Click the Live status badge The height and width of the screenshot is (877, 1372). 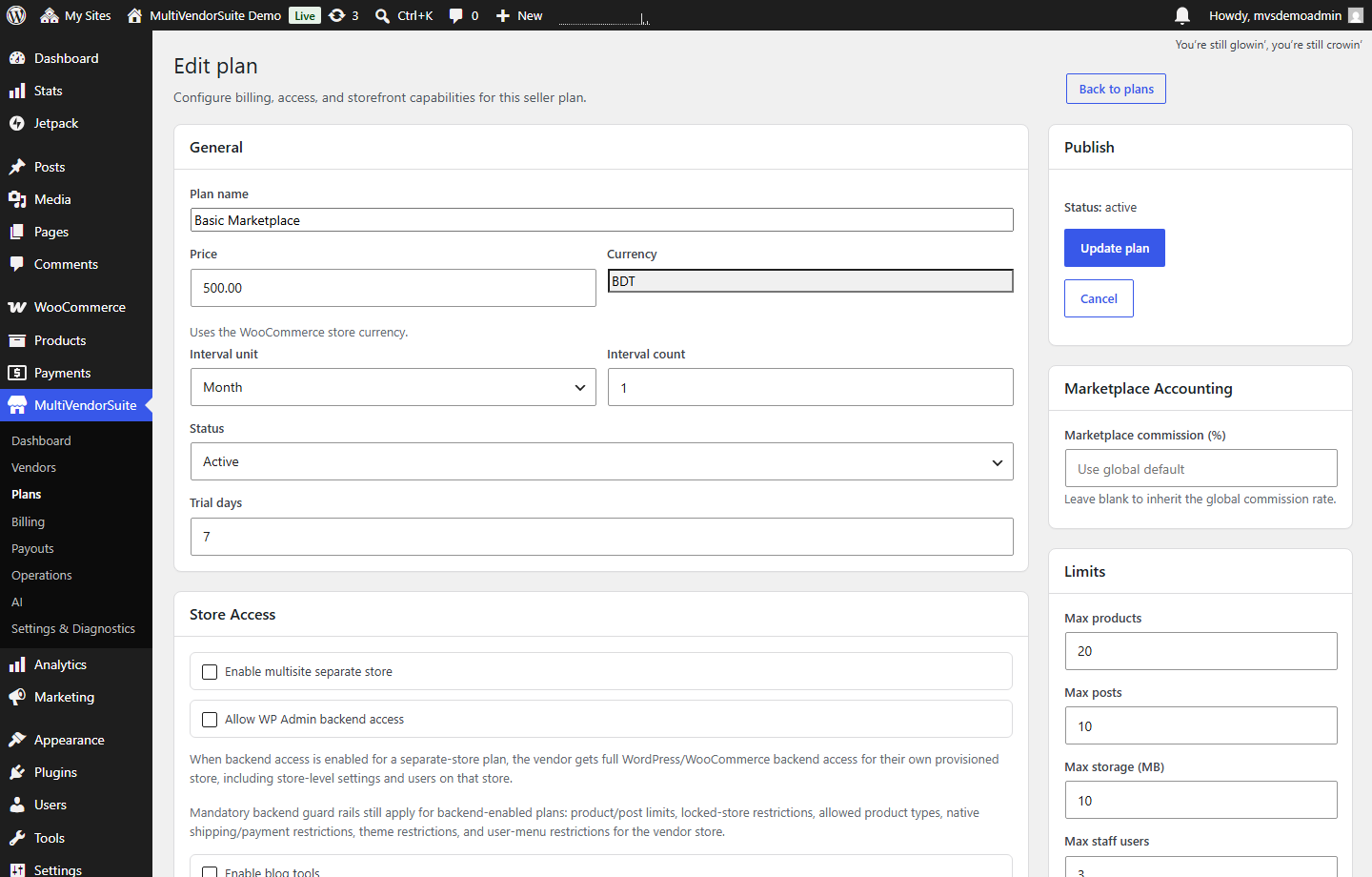click(x=305, y=15)
